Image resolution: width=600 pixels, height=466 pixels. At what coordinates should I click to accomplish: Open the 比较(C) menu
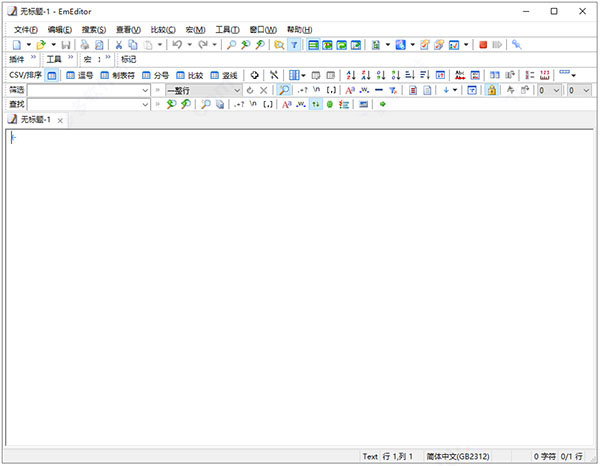pyautogui.click(x=163, y=29)
